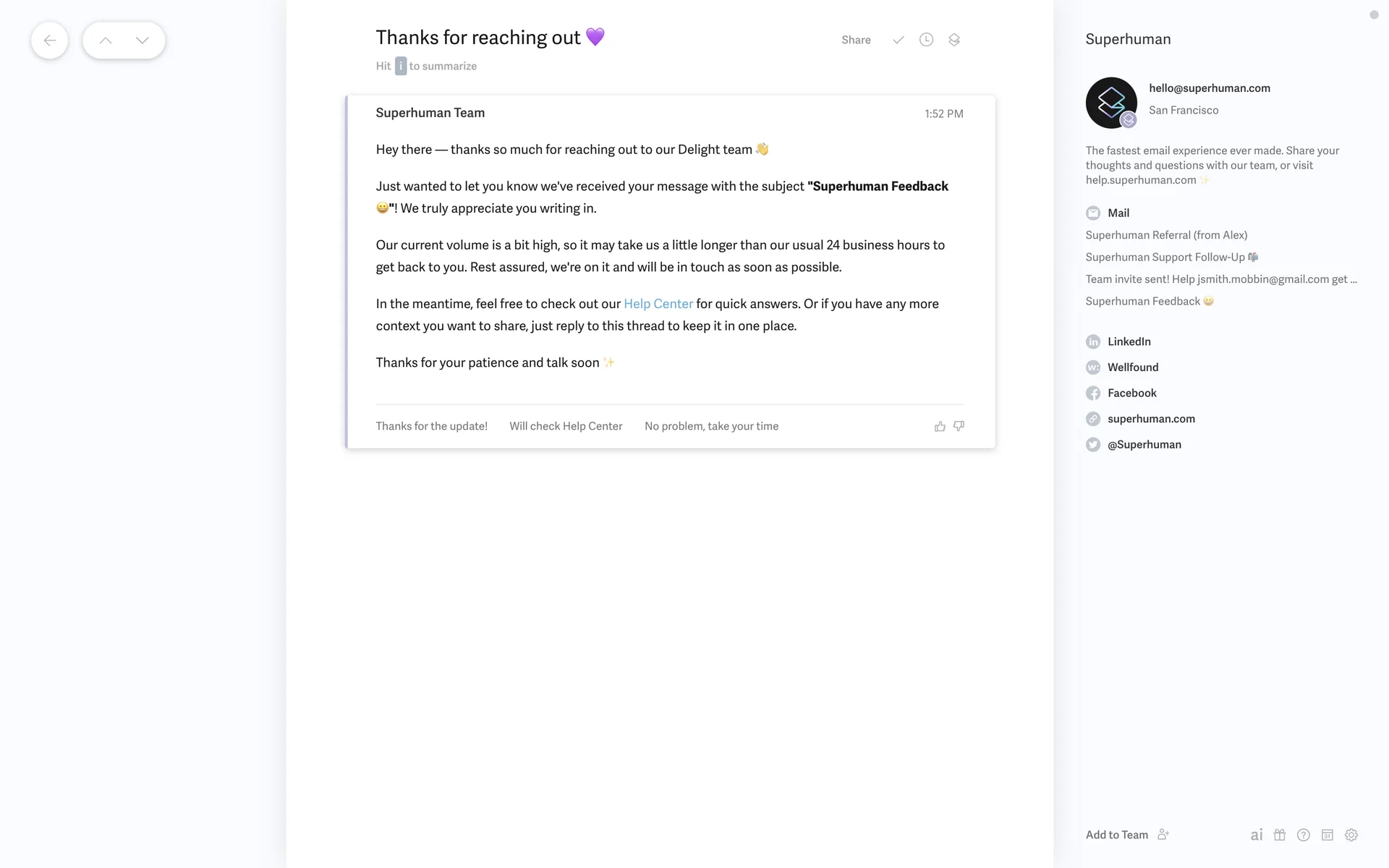Screen dimensions: 1389x868
Task: Open the AI assistant icon
Action: [x=1257, y=835]
